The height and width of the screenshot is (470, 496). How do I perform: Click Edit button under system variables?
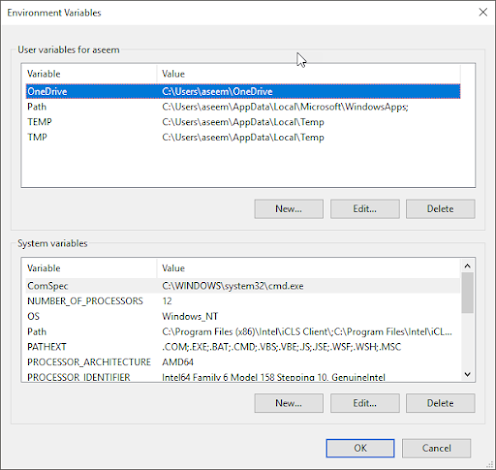pyautogui.click(x=365, y=403)
